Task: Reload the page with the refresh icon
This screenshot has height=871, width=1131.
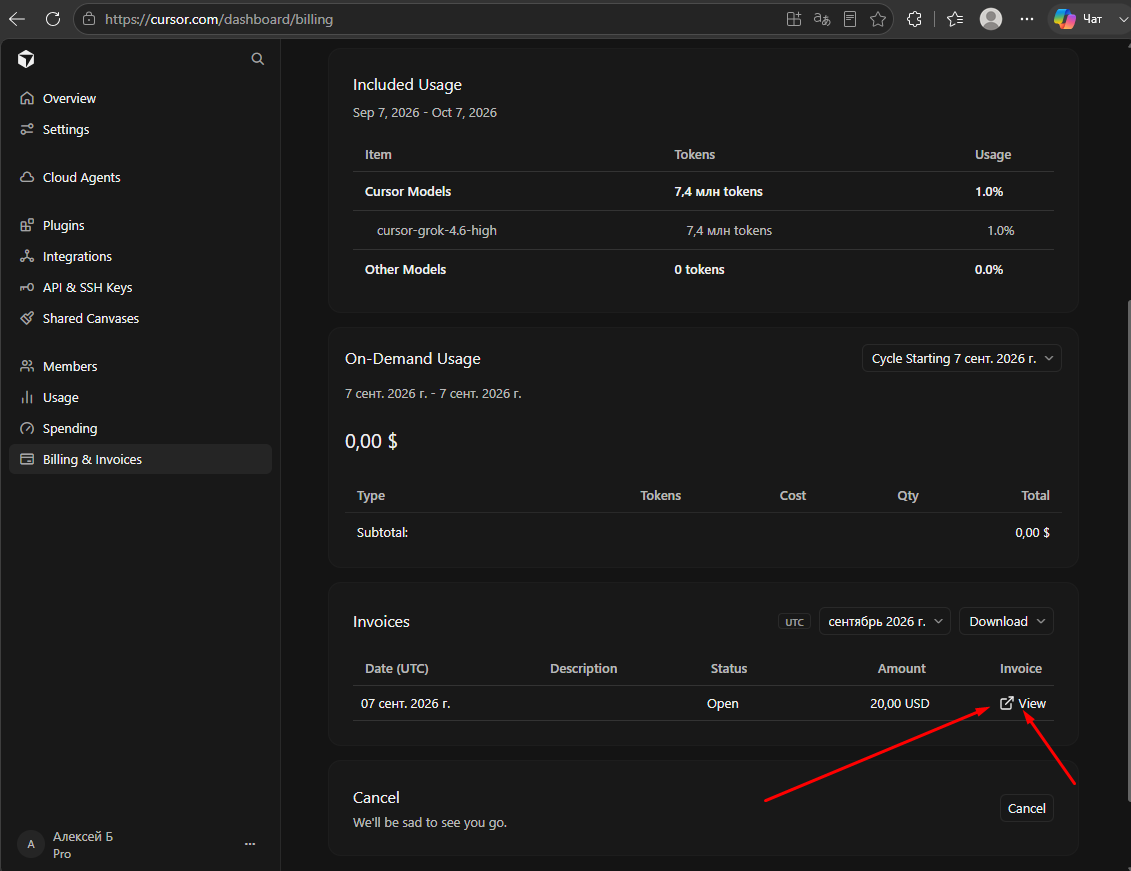Action: click(x=53, y=19)
